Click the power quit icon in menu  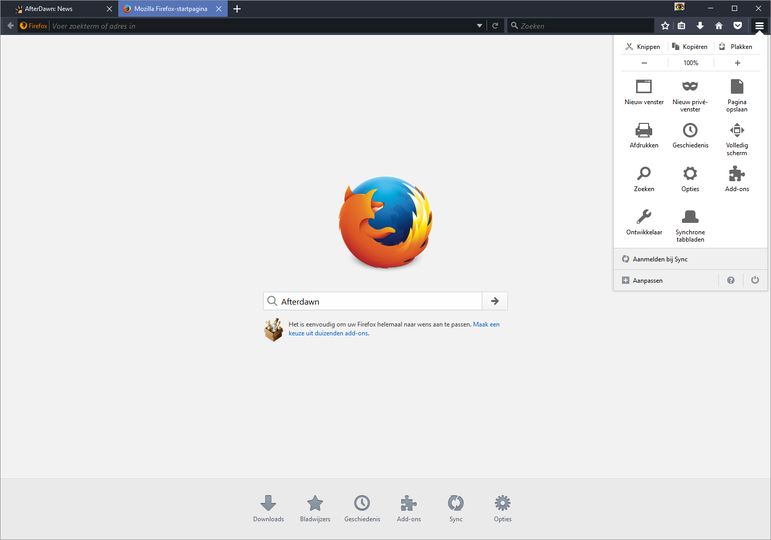755,280
